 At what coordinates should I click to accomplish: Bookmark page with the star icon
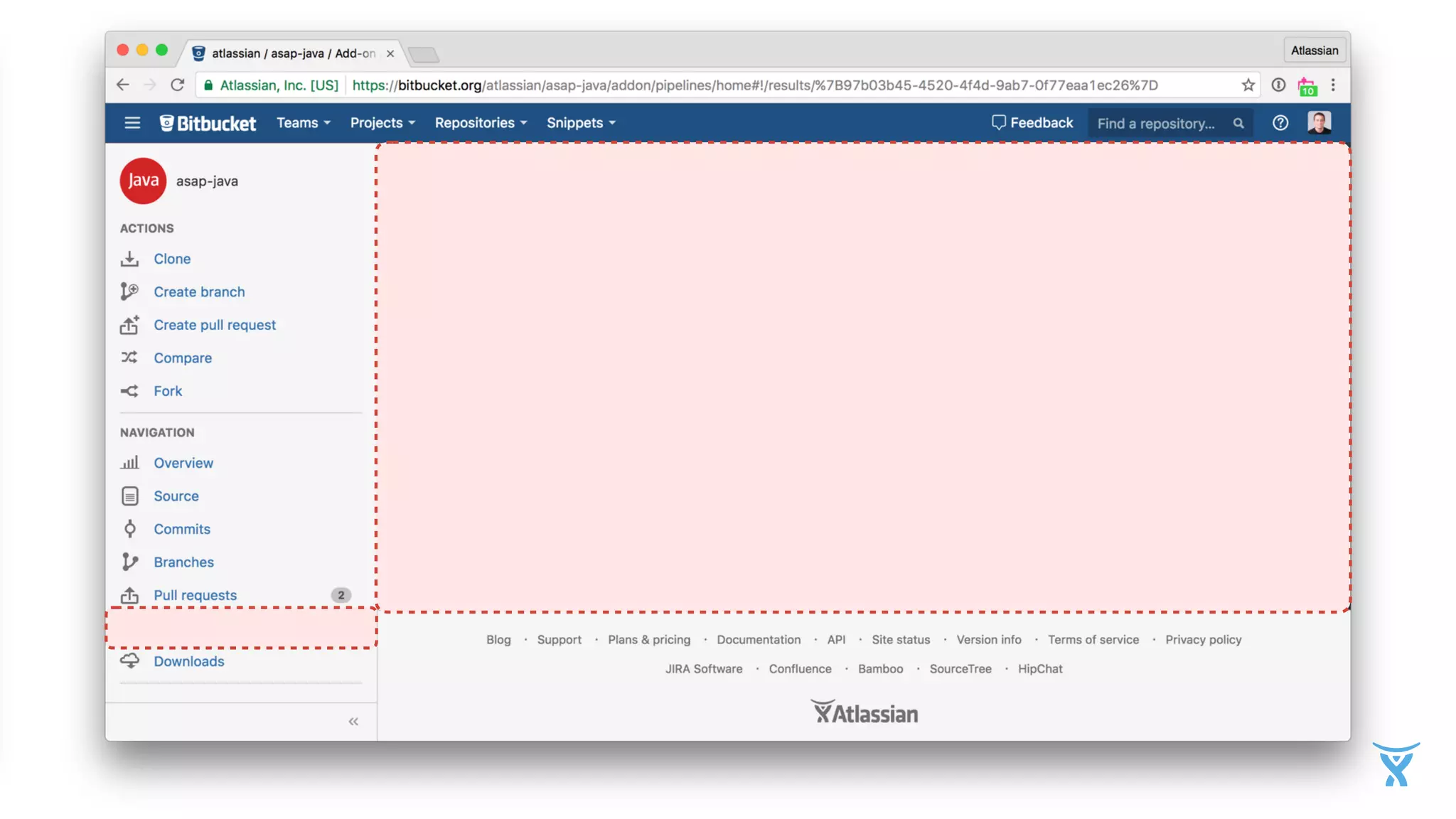pyautogui.click(x=1248, y=85)
